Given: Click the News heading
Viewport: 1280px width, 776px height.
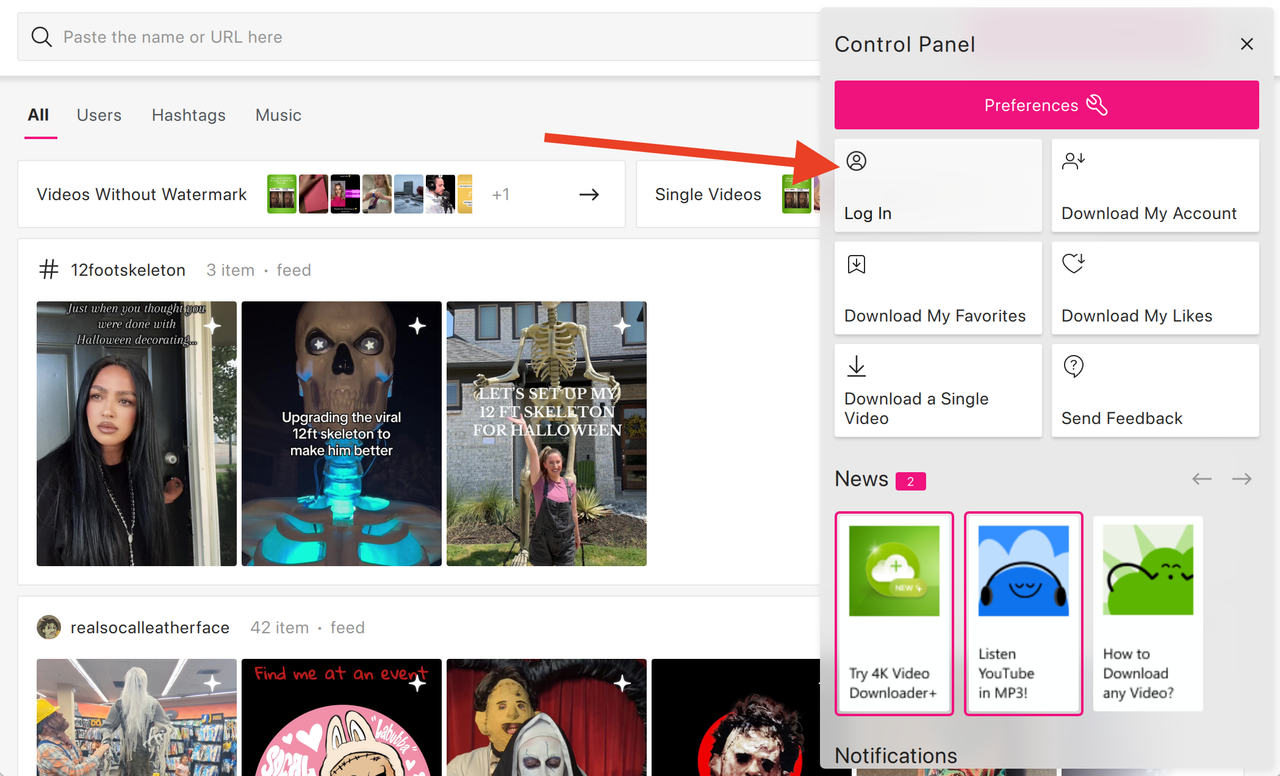Looking at the screenshot, I should pos(862,479).
